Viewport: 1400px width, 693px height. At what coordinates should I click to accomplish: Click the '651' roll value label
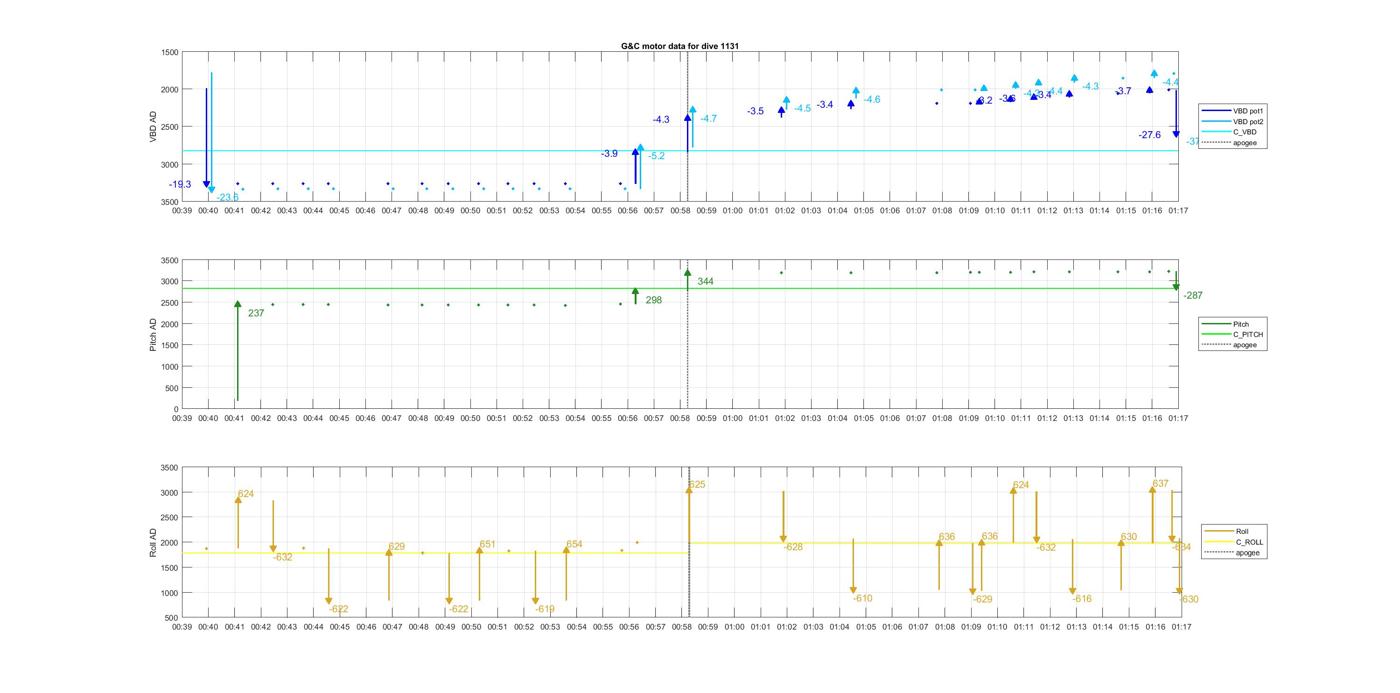(x=487, y=545)
